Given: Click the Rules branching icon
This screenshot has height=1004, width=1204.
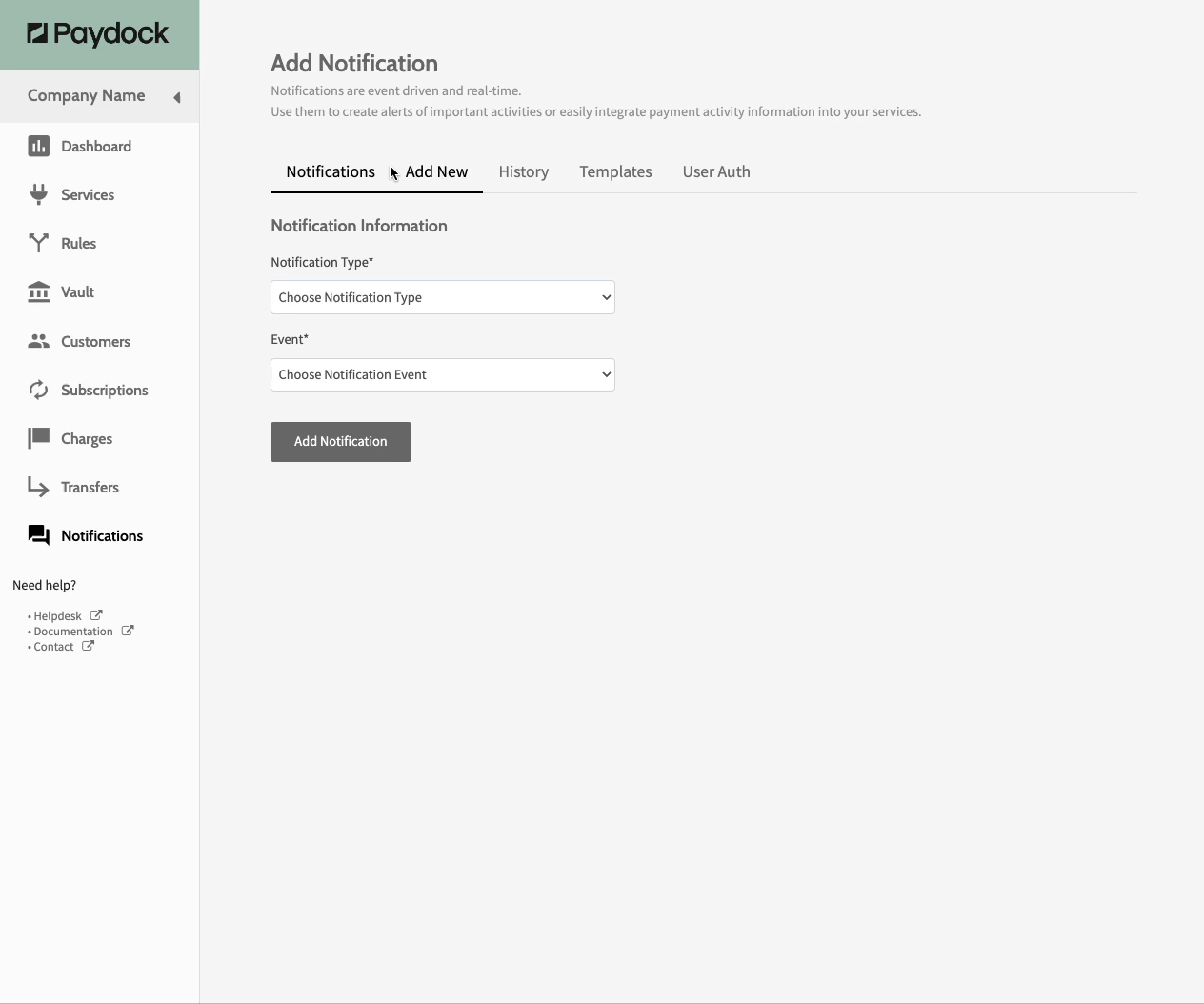Looking at the screenshot, I should coord(38,243).
